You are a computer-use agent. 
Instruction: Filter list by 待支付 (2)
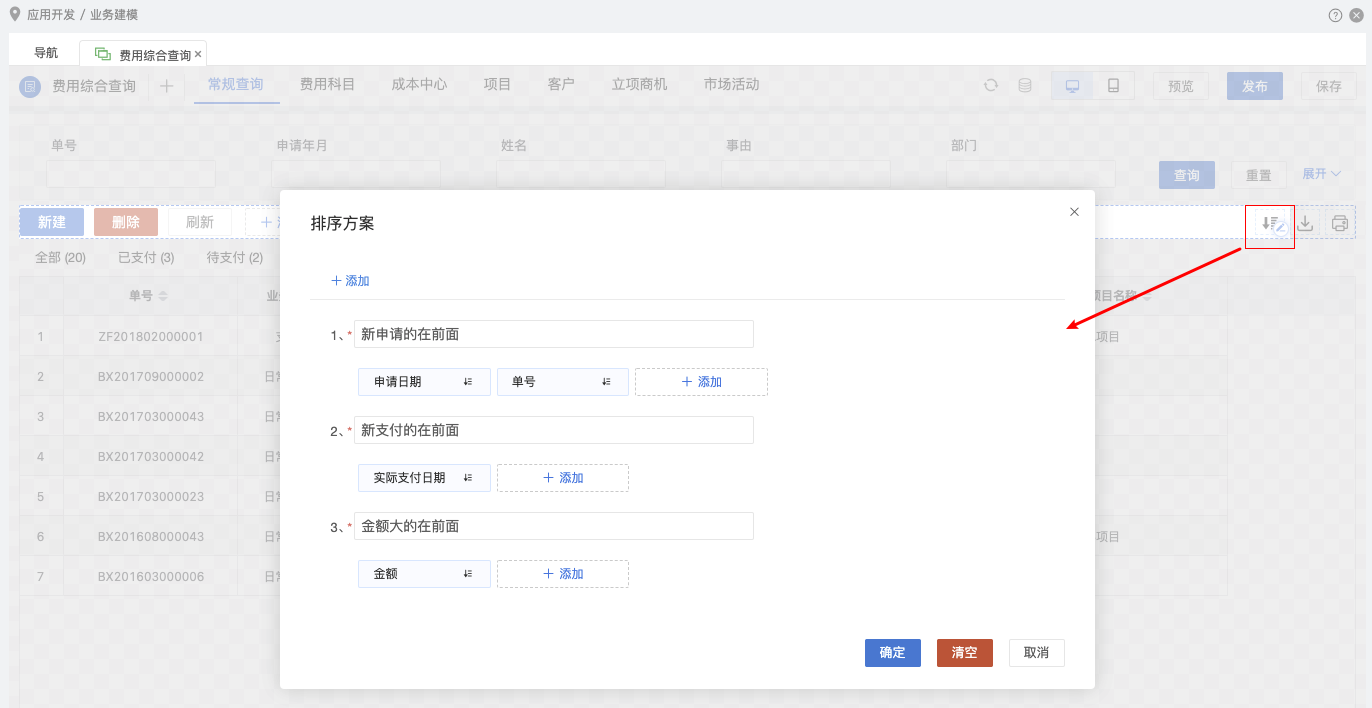point(235,258)
